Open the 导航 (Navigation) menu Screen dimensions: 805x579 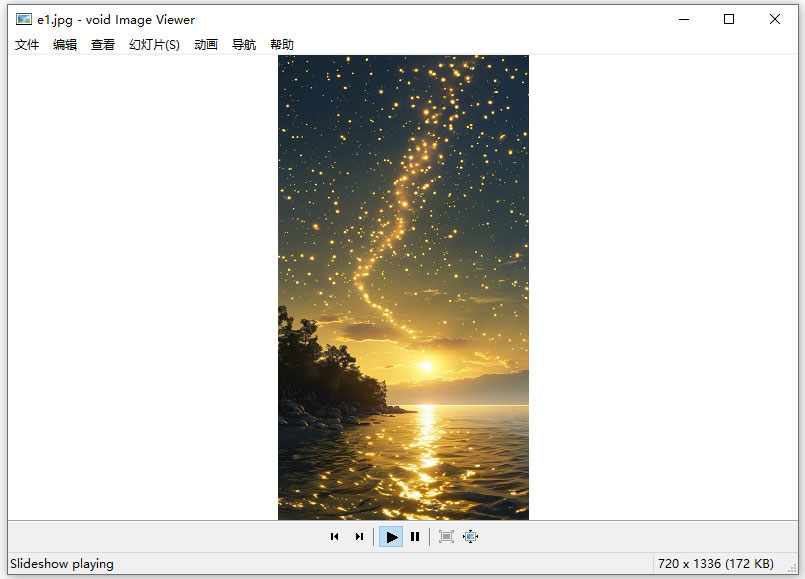click(243, 44)
